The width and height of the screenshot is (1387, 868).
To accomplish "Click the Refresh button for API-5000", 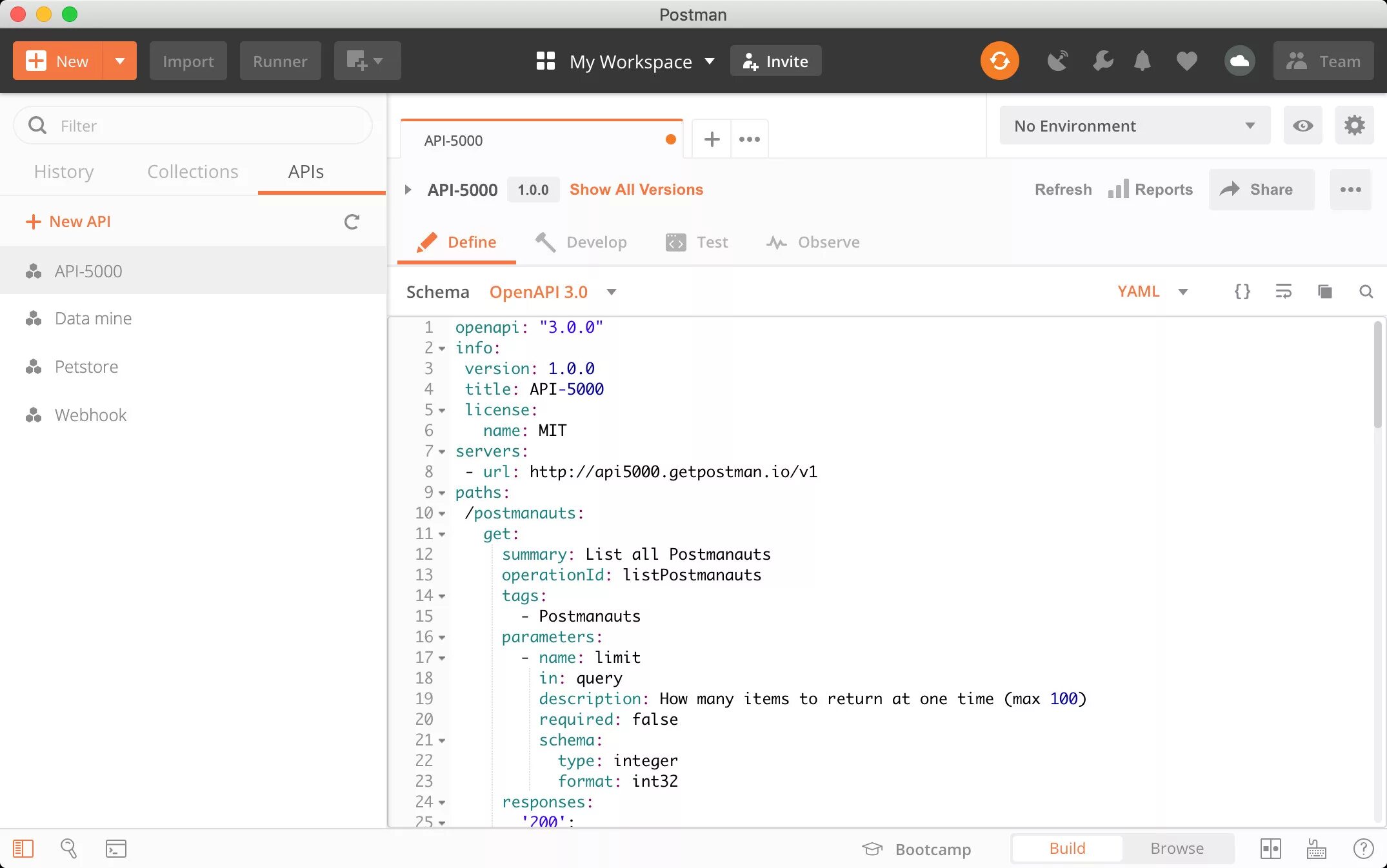I will 1063,189.
